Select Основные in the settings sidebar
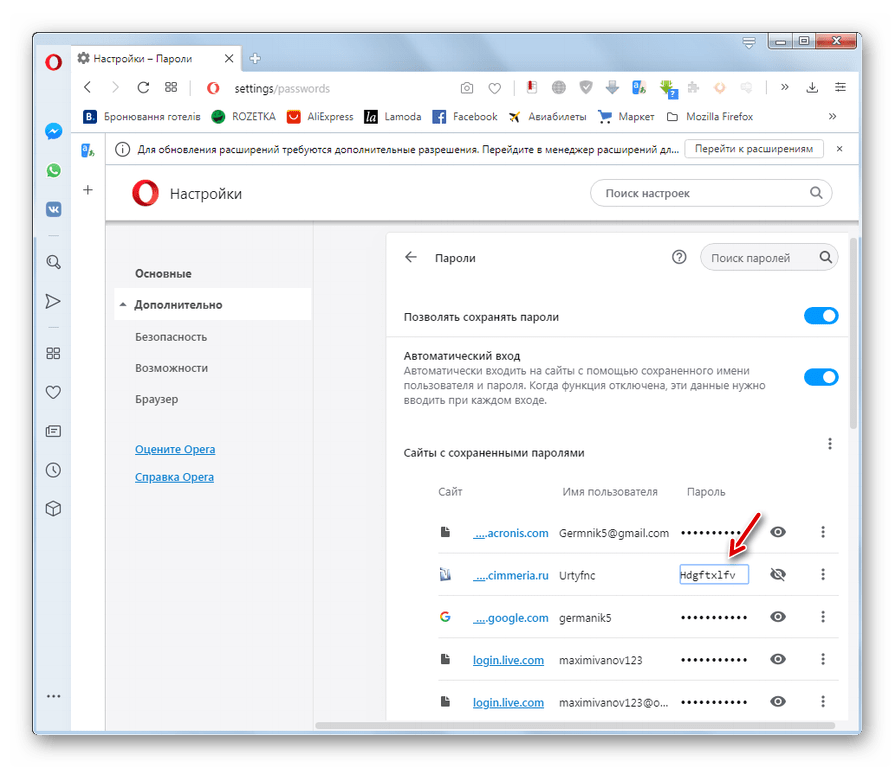Viewport: 895px width, 768px height. coord(163,274)
